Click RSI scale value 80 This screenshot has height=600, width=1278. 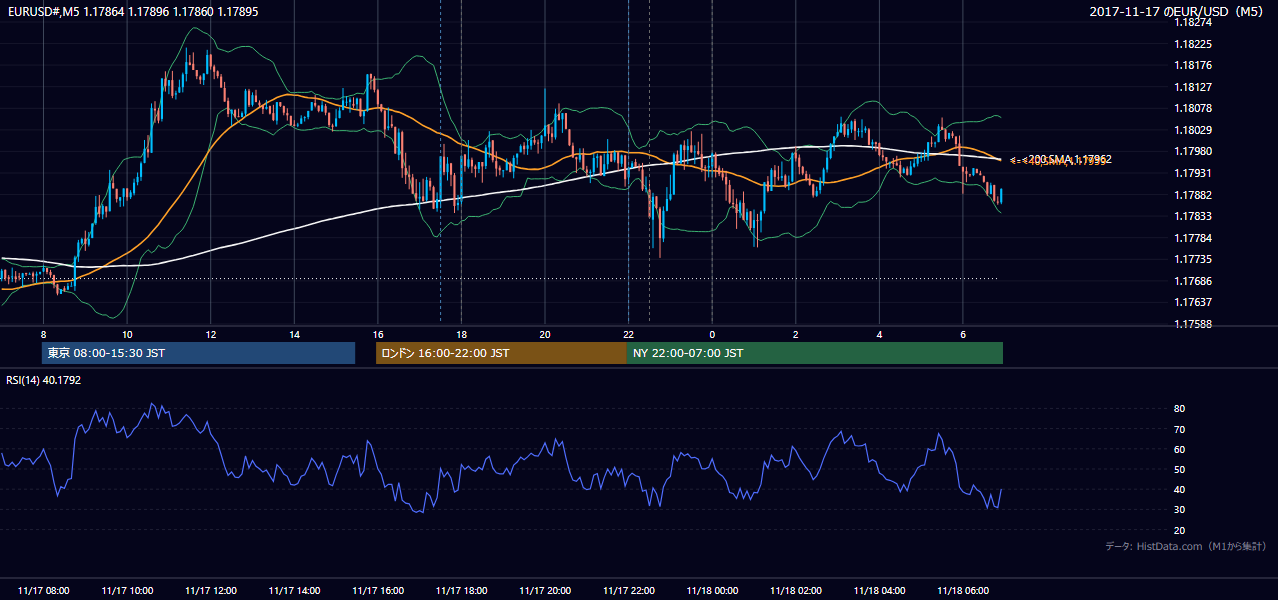click(1180, 409)
